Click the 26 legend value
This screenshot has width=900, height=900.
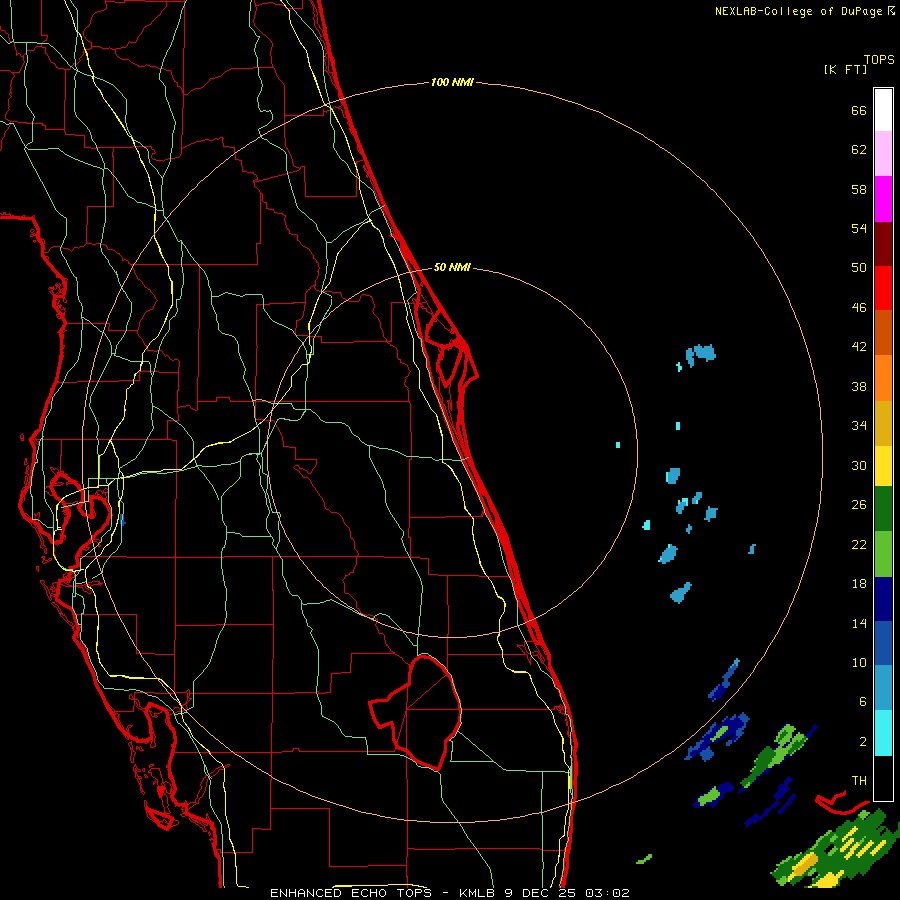coord(859,505)
